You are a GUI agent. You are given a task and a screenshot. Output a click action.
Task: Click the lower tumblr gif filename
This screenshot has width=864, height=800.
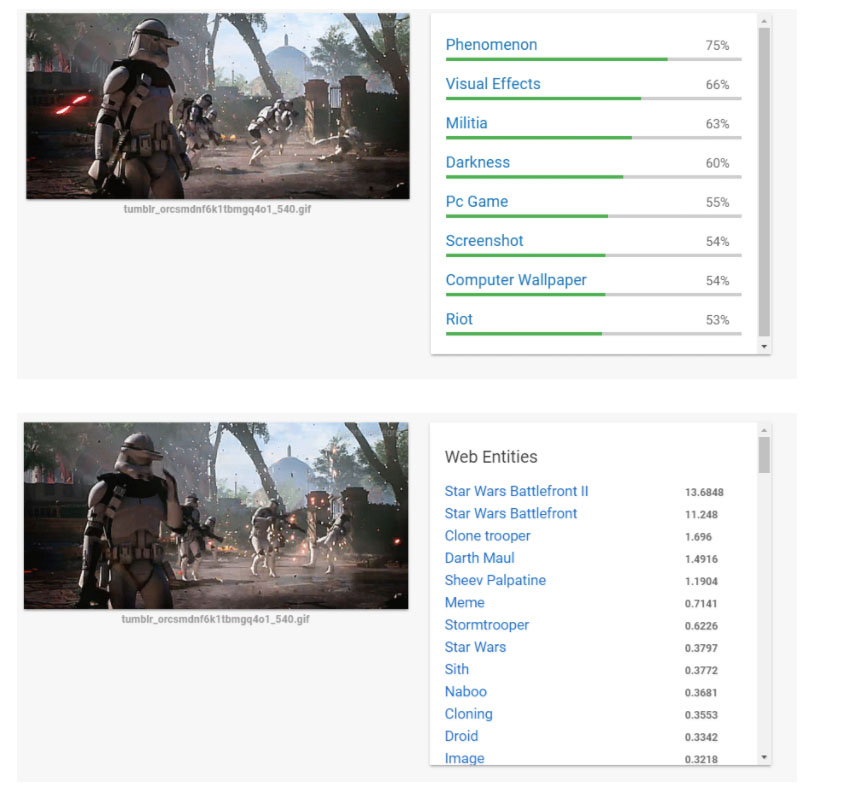click(x=215, y=619)
